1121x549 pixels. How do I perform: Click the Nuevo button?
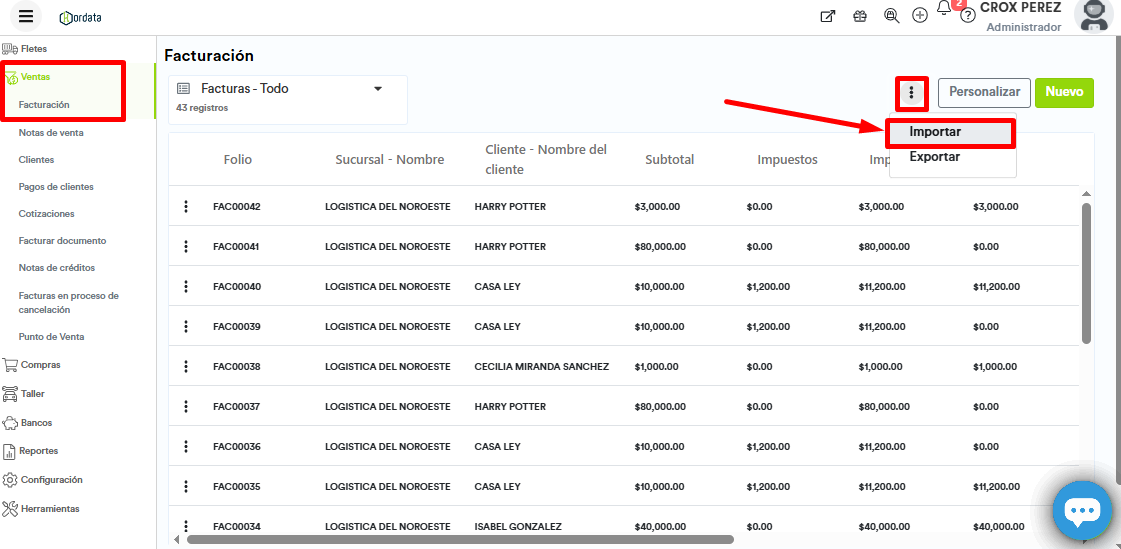1064,92
